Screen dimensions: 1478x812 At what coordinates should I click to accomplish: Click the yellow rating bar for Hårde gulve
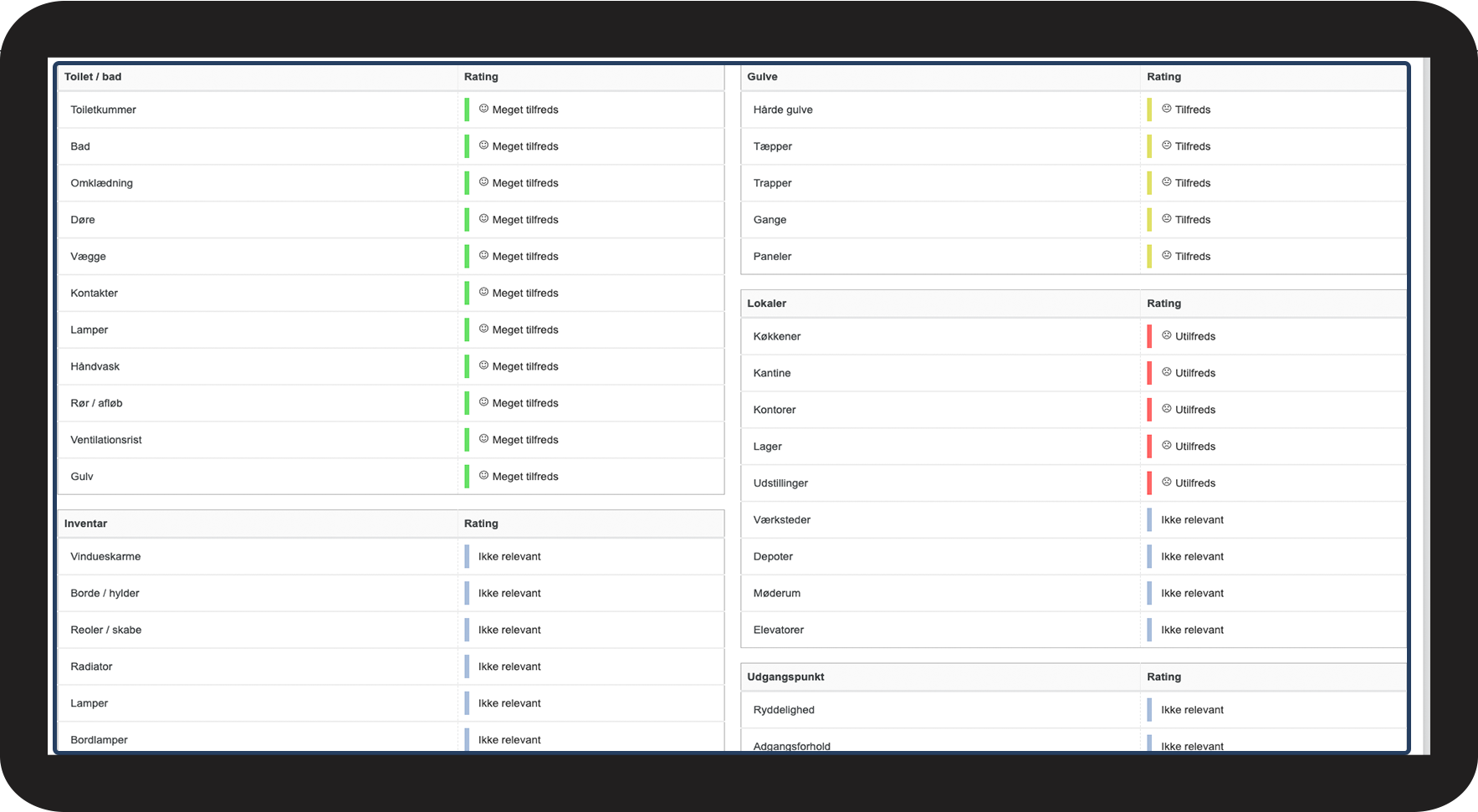pos(1149,110)
